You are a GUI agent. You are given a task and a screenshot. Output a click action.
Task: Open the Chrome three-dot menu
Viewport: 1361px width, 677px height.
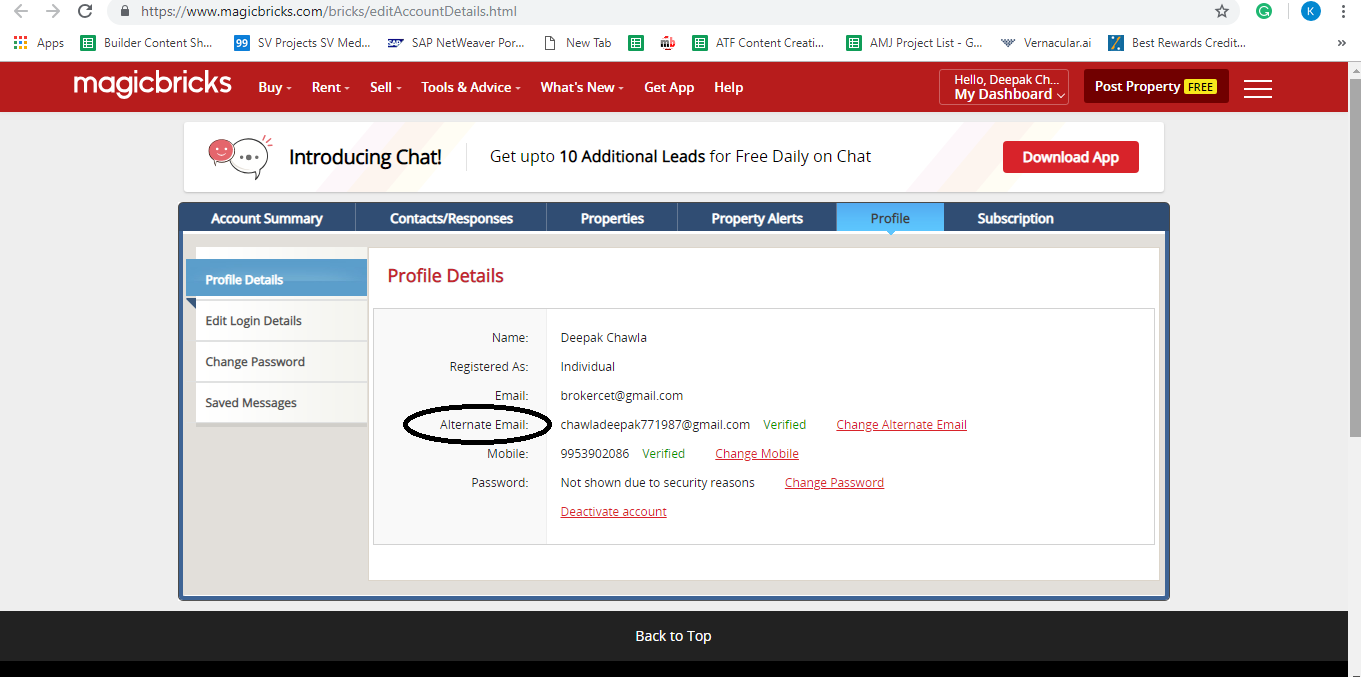(1344, 12)
